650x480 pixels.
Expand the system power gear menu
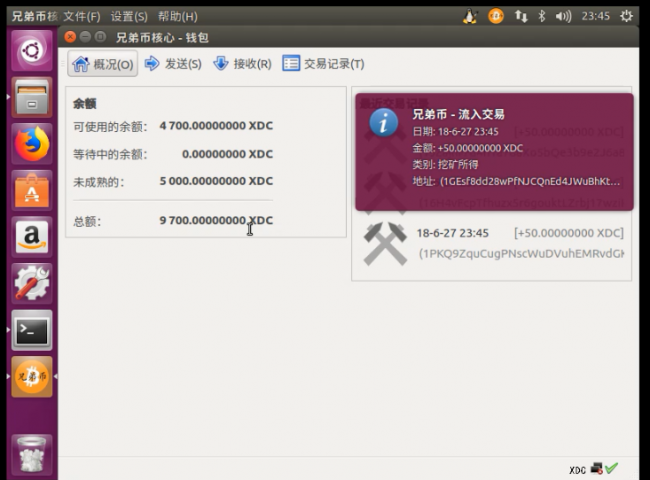pyautogui.click(x=627, y=16)
